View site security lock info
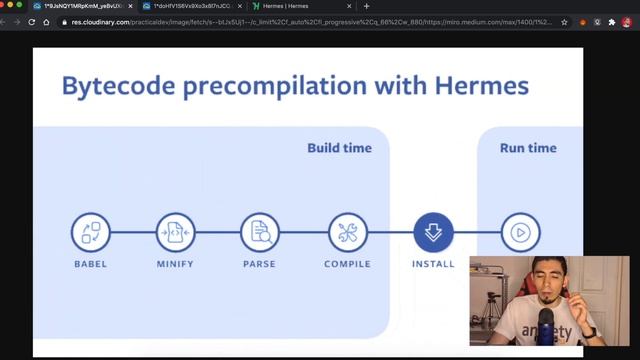Screen dimensions: 640x360 pos(64,22)
